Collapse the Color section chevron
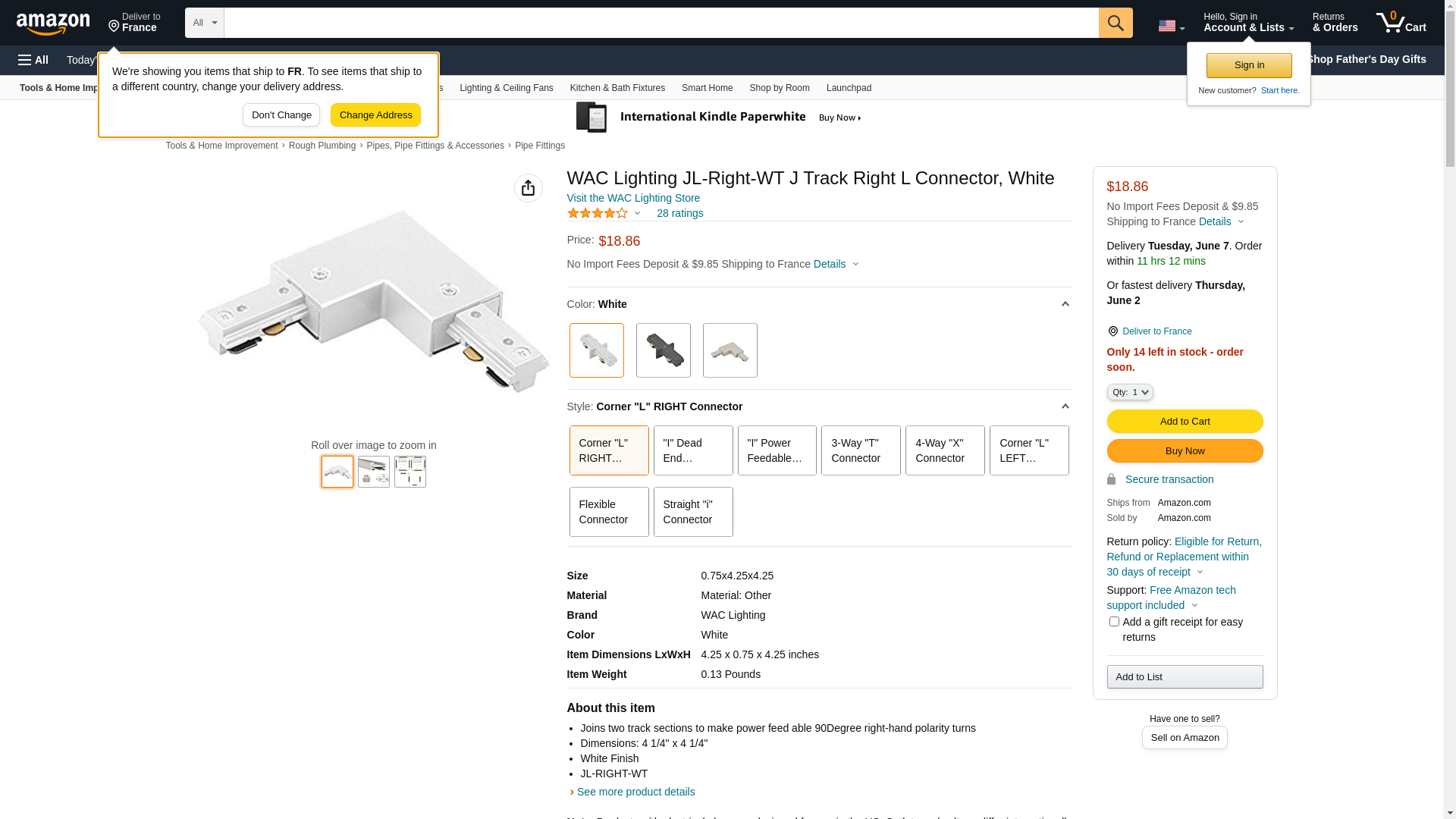The image size is (1456, 819). point(1065,304)
